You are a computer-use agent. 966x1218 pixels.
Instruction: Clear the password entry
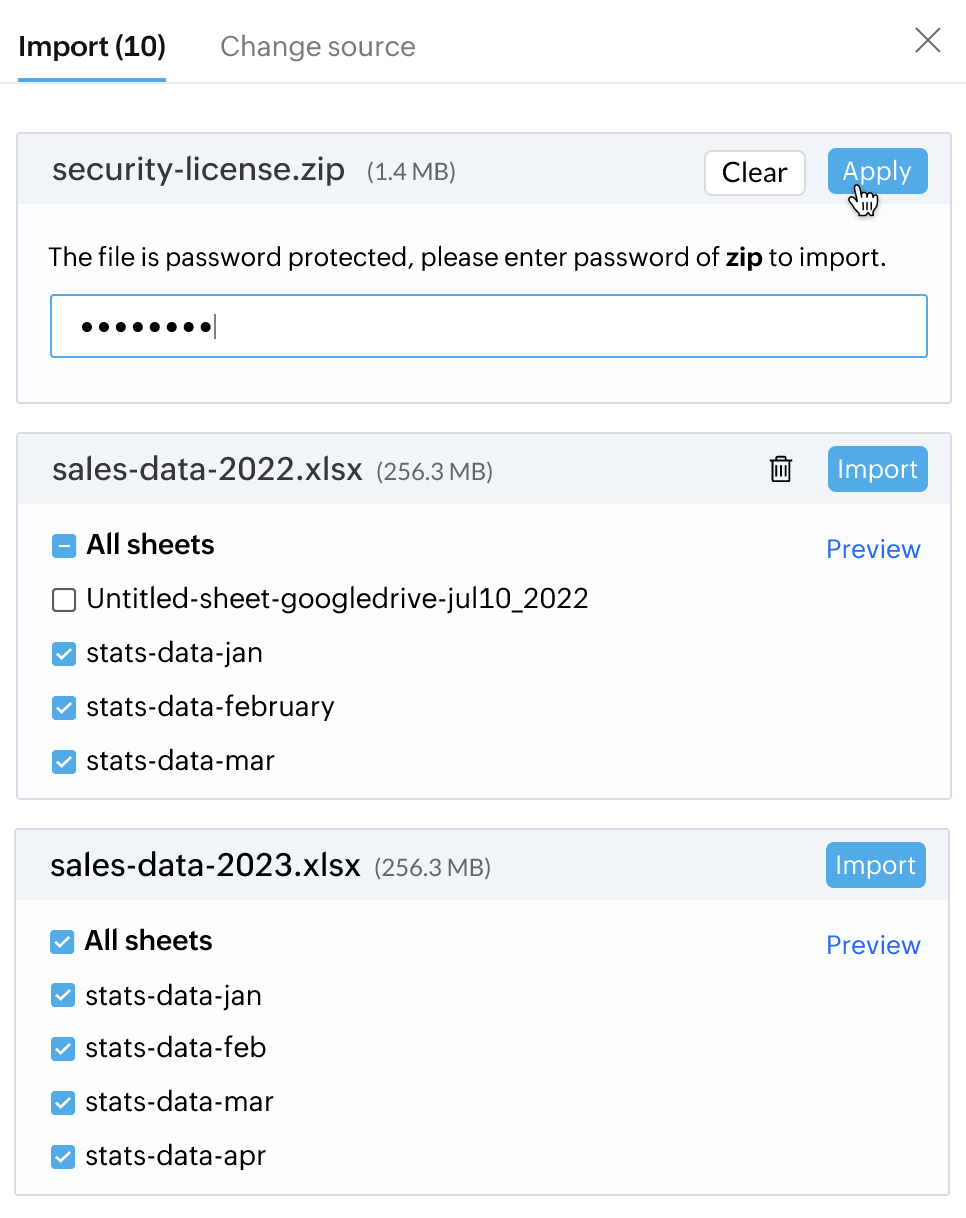click(x=755, y=173)
